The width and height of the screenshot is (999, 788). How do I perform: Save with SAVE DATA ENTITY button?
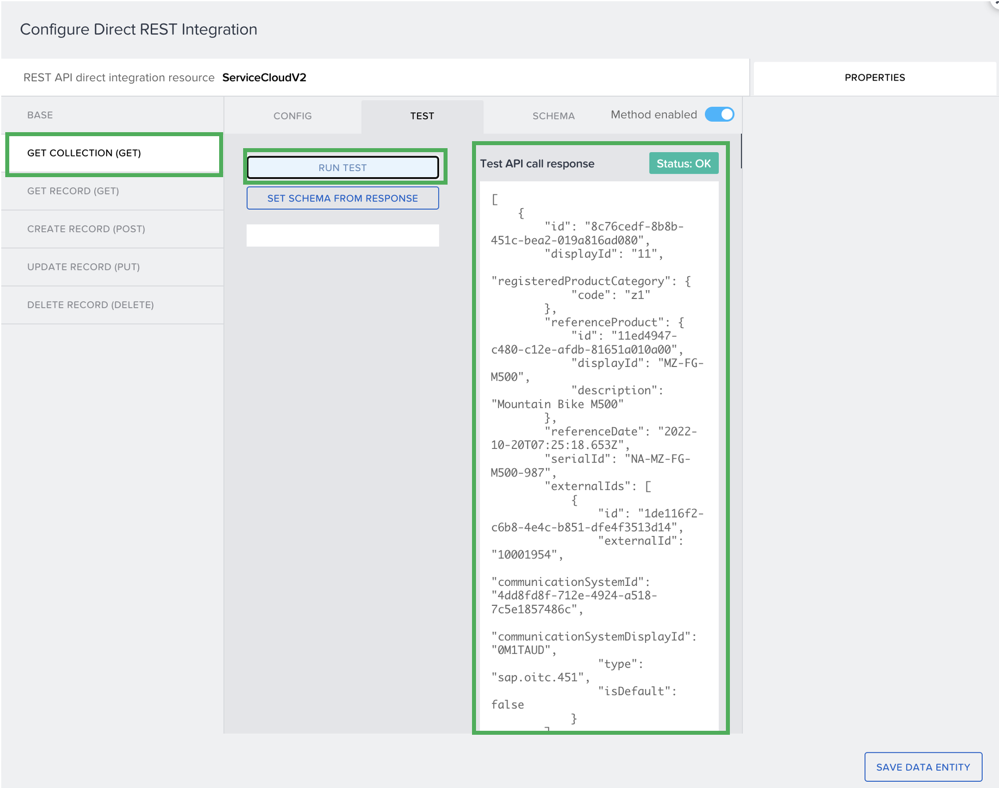point(922,767)
